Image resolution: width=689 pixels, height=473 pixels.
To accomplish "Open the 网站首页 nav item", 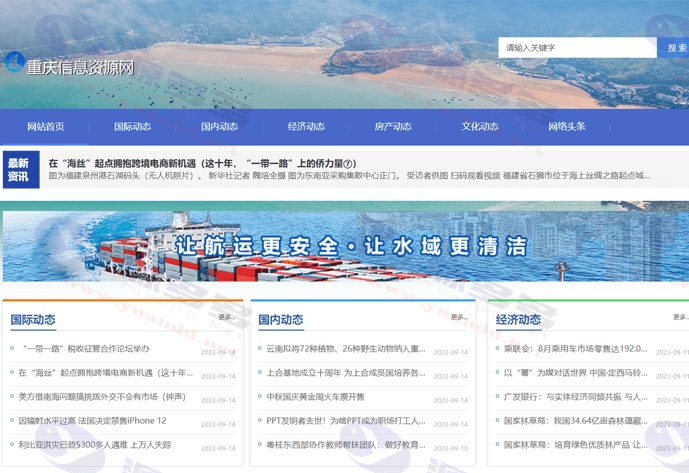I will point(45,127).
